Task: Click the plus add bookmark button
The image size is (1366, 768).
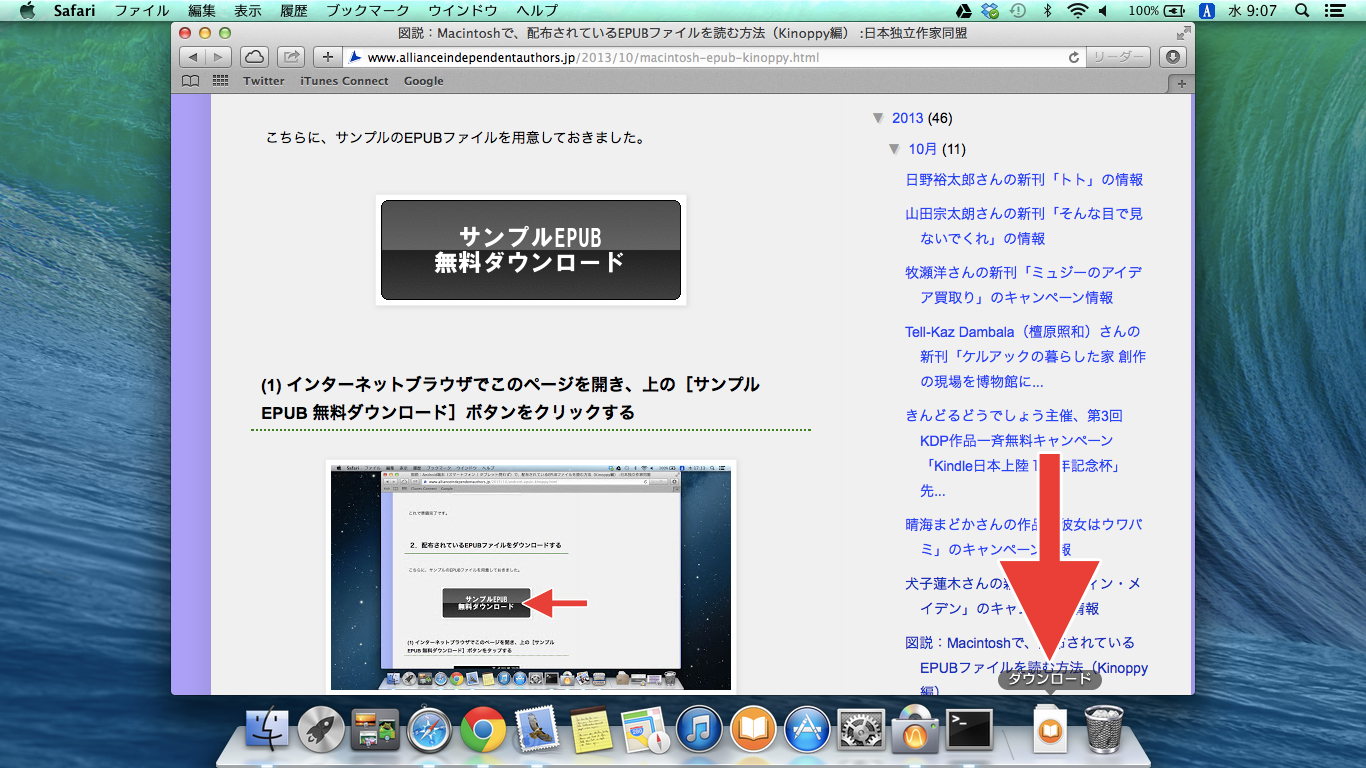Action: pyautogui.click(x=327, y=57)
